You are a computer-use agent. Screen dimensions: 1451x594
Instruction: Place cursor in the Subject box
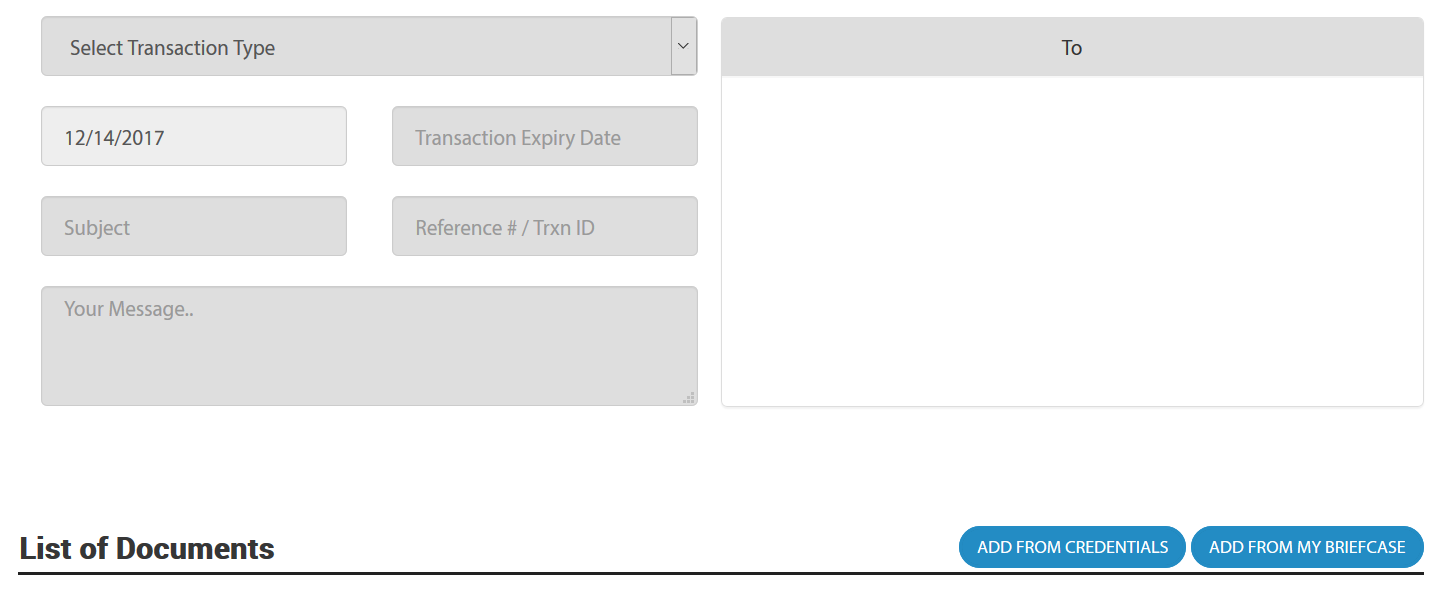click(194, 226)
